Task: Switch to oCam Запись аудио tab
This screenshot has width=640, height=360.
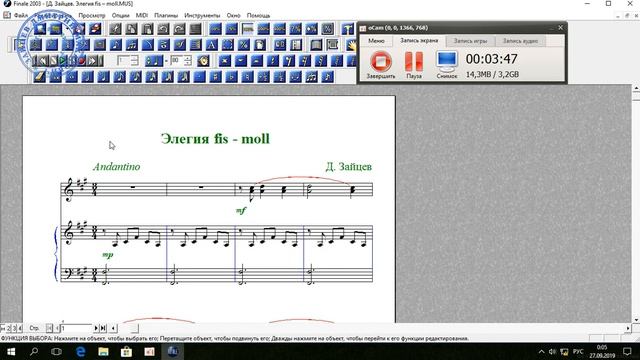Action: coord(520,41)
